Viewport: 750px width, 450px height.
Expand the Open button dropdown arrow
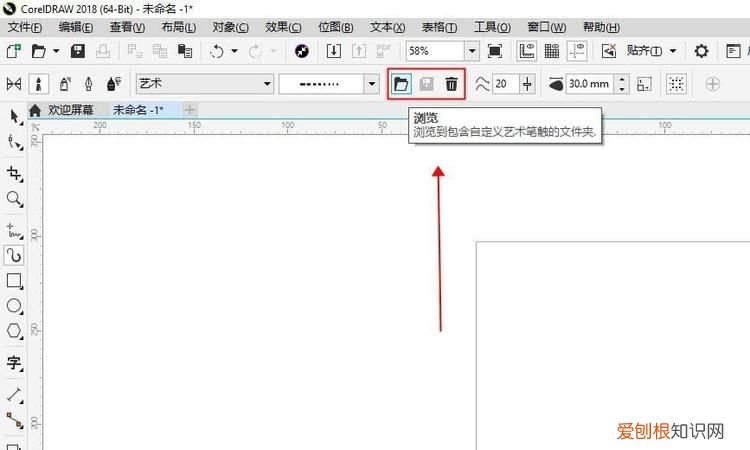(56, 51)
